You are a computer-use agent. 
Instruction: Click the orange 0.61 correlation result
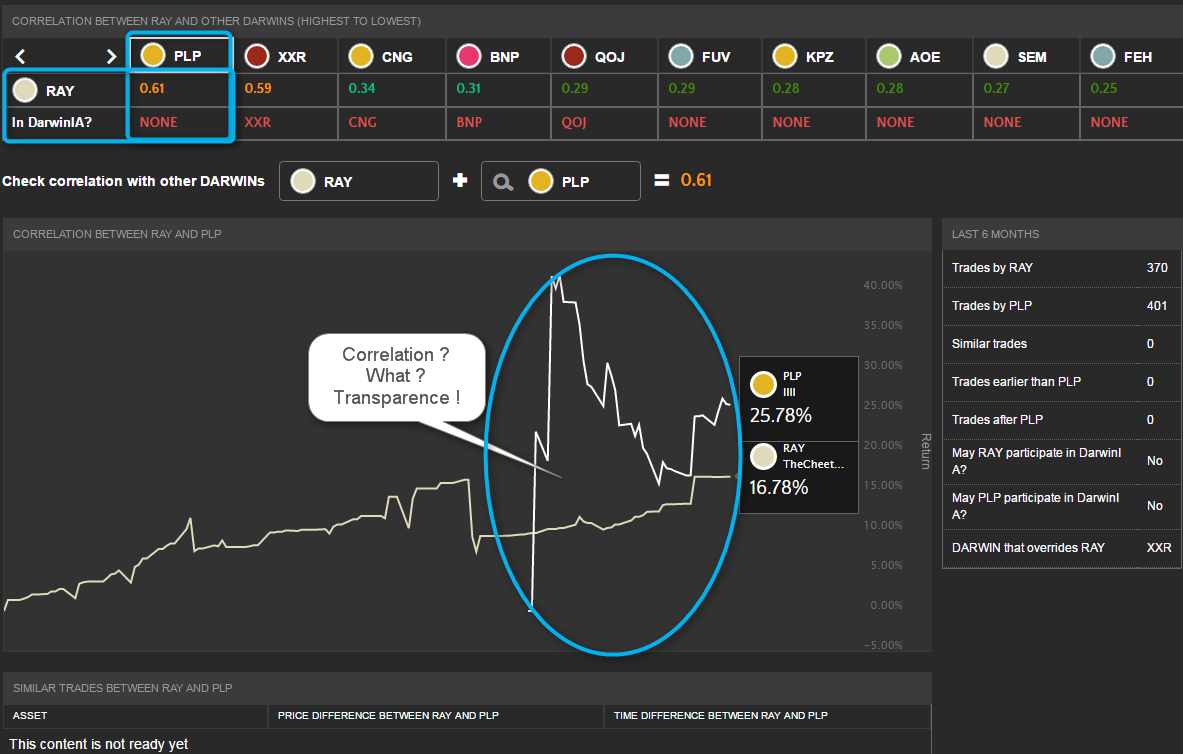click(x=696, y=180)
